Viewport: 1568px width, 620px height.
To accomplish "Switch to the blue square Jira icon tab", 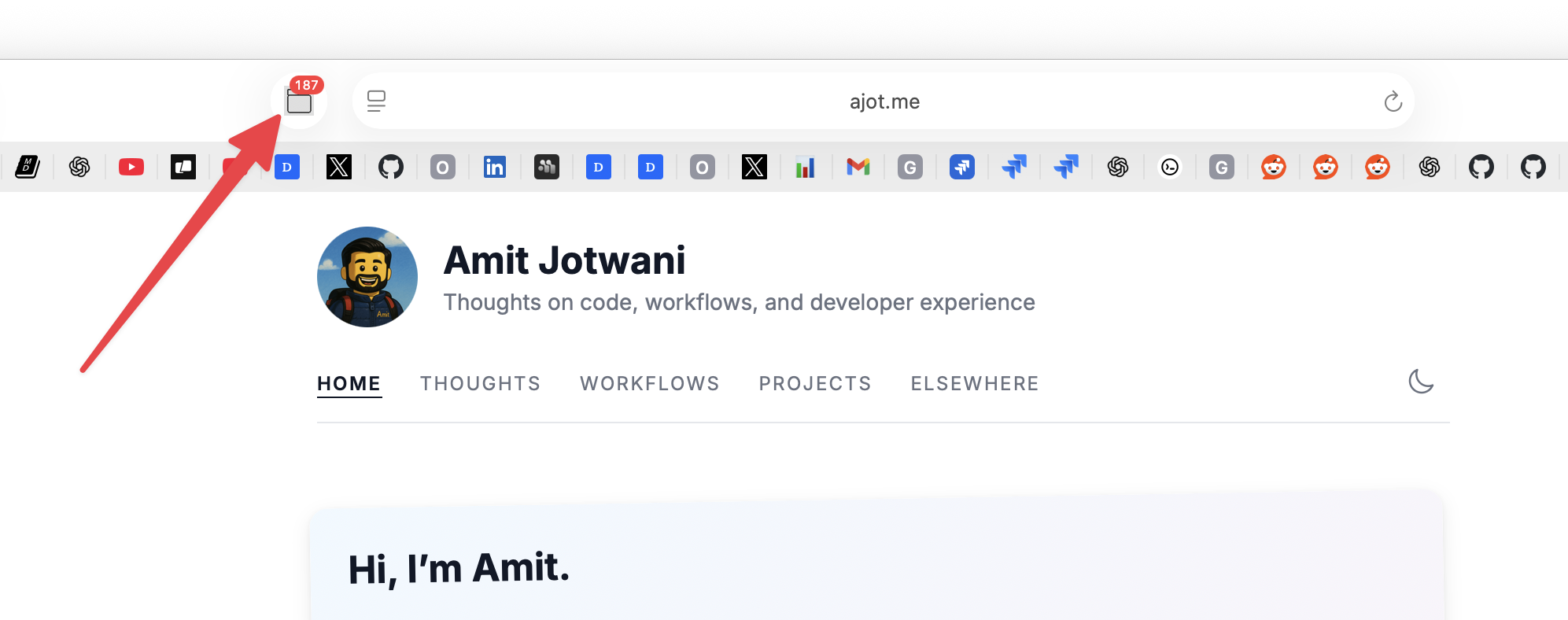I will 962,167.
